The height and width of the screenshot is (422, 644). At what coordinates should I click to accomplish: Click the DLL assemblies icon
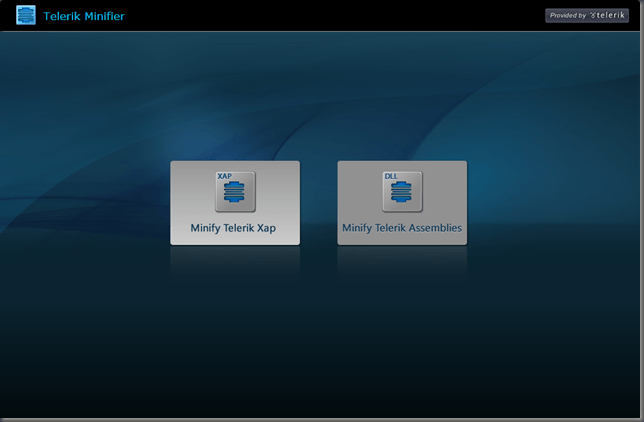(402, 192)
